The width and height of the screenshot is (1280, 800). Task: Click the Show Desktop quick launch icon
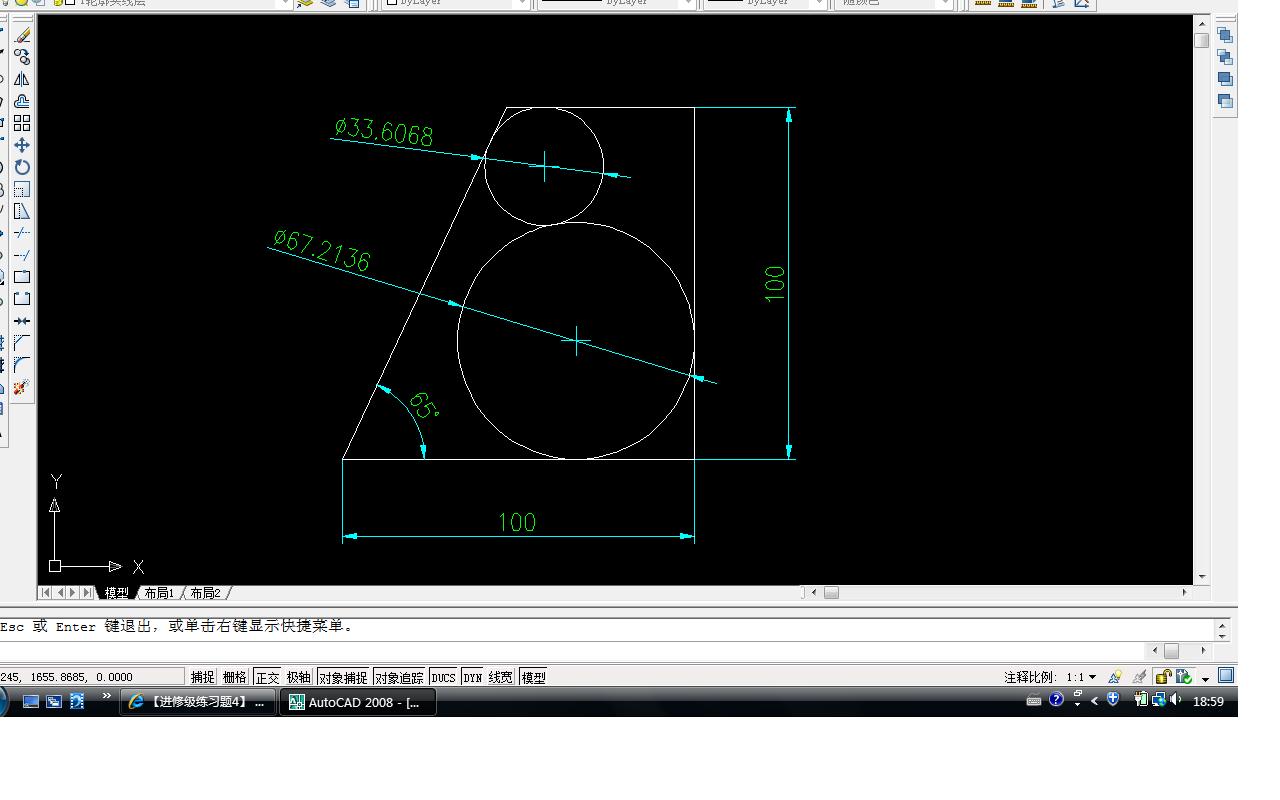31,701
